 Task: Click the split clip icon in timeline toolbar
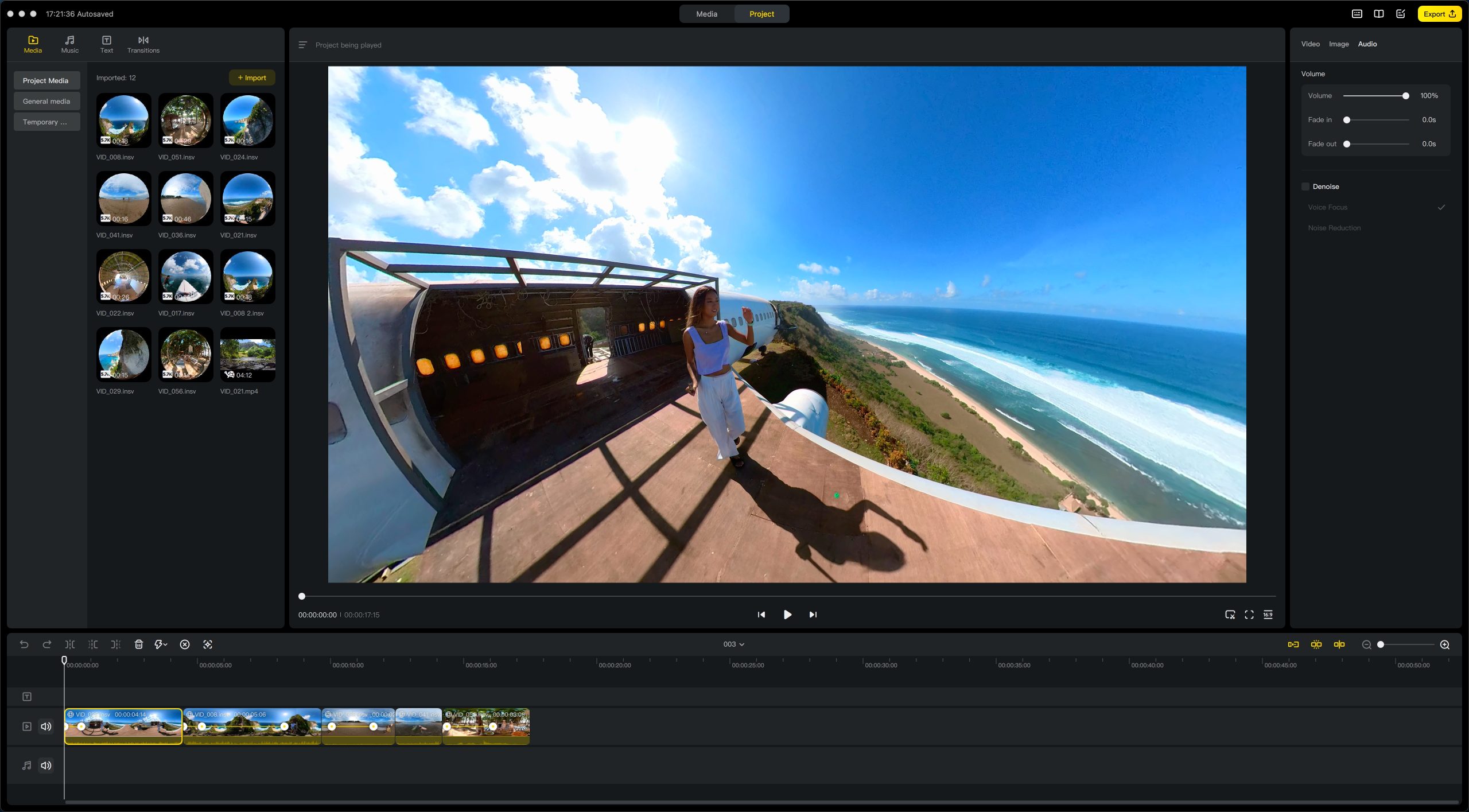click(x=70, y=644)
